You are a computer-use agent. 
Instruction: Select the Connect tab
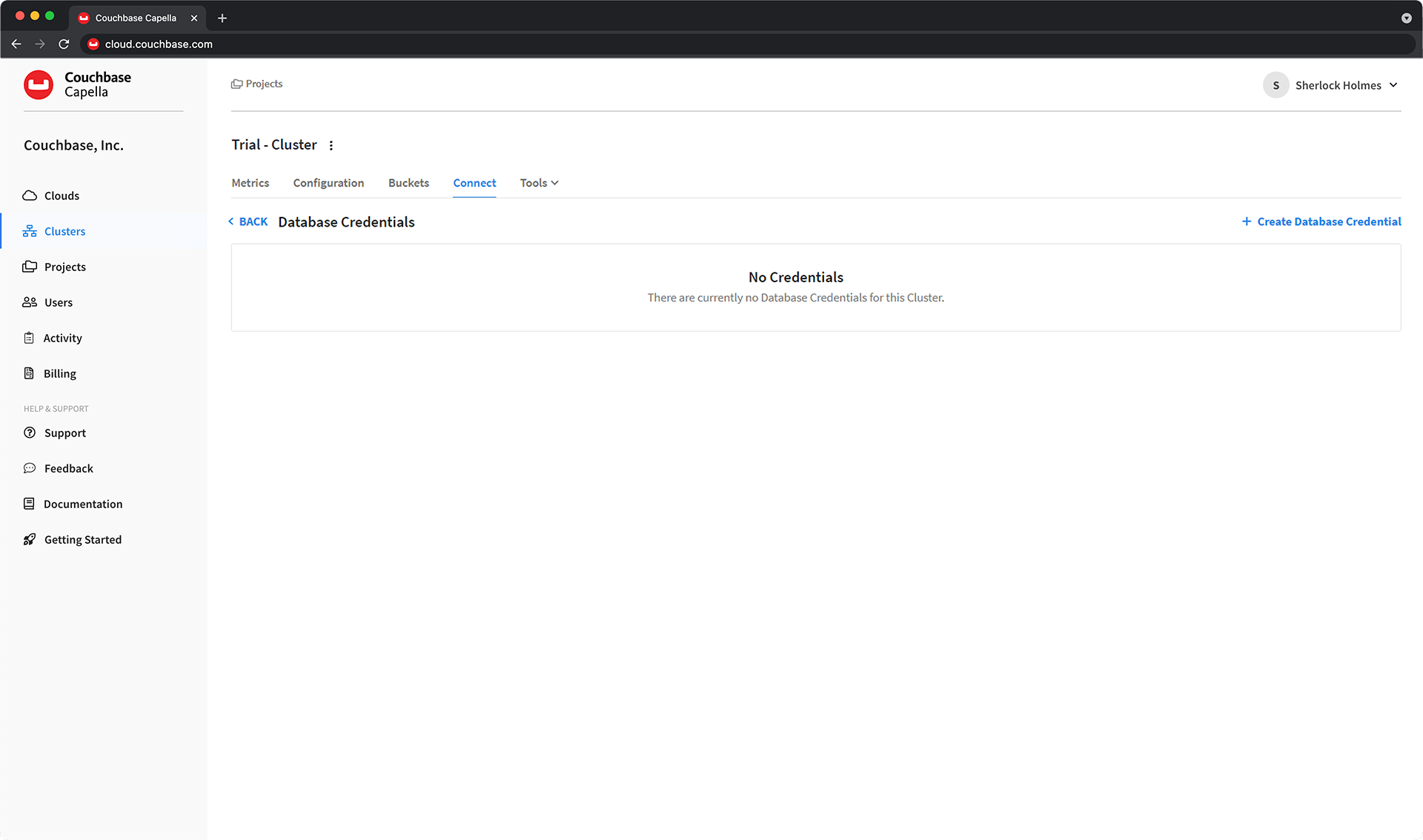pos(474,183)
